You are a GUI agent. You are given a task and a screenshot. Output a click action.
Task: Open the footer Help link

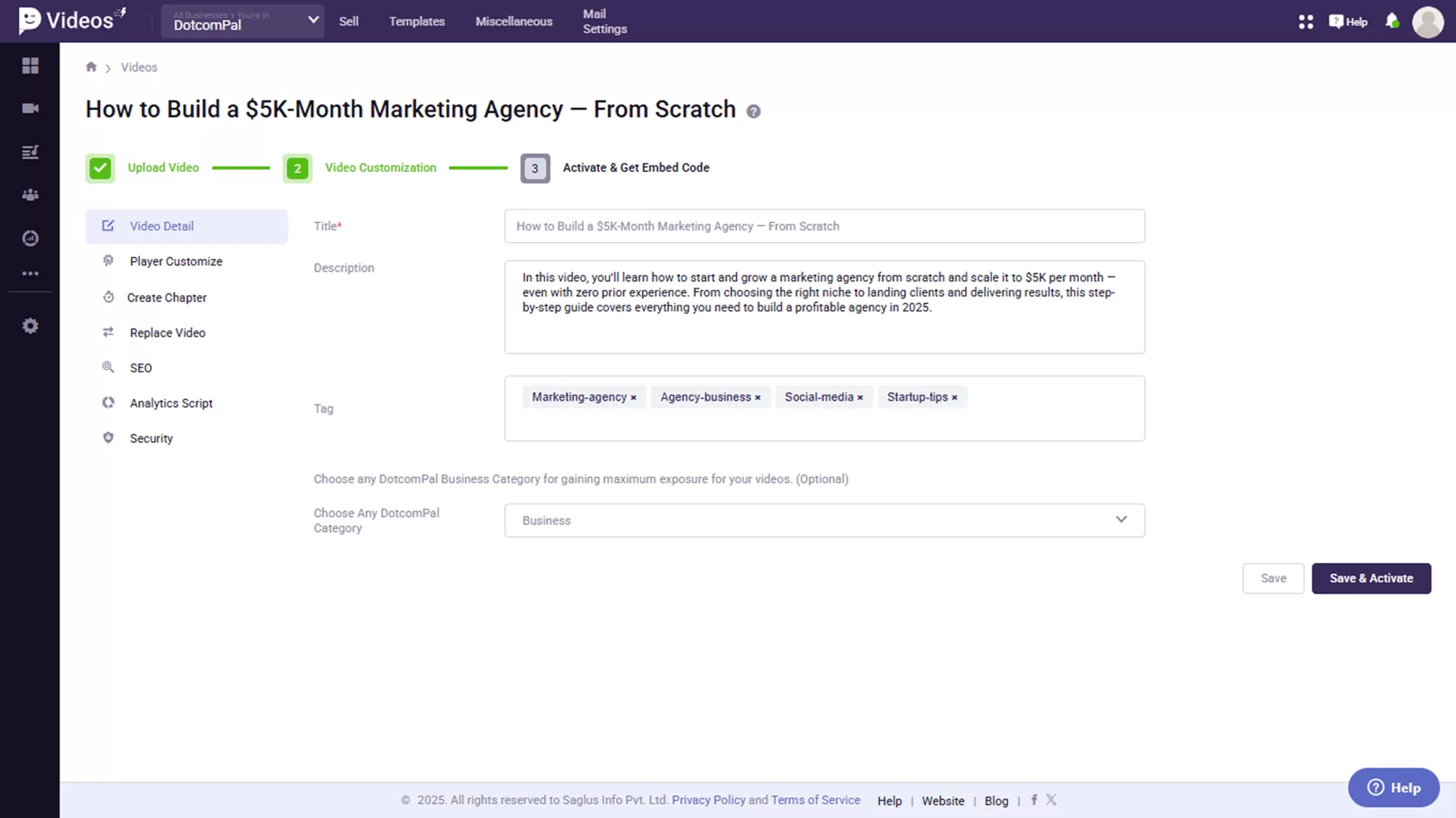click(x=889, y=801)
